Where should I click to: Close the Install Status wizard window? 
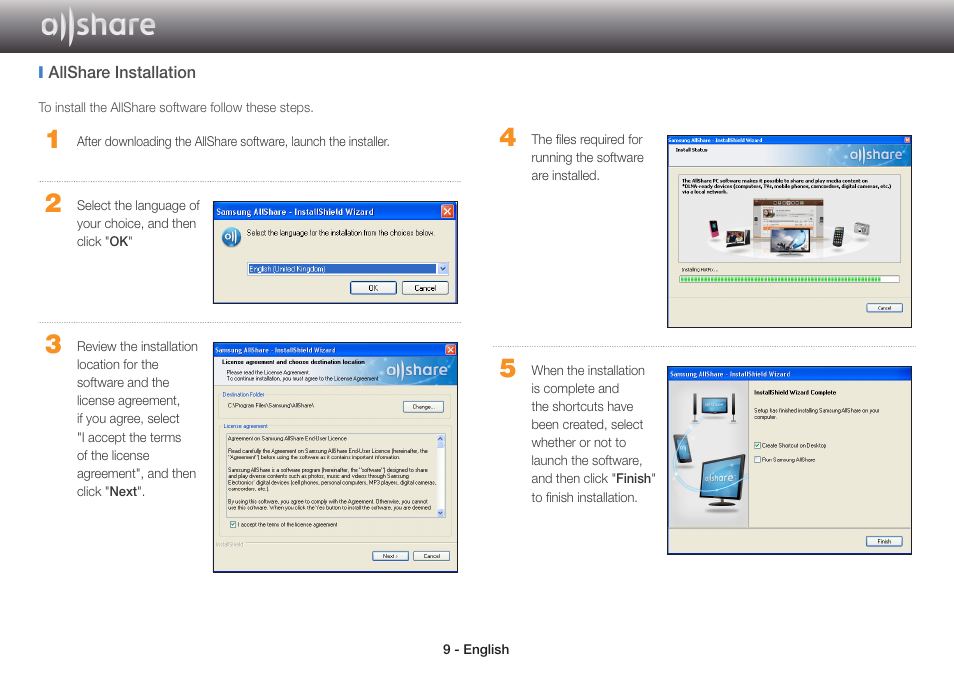click(x=907, y=140)
